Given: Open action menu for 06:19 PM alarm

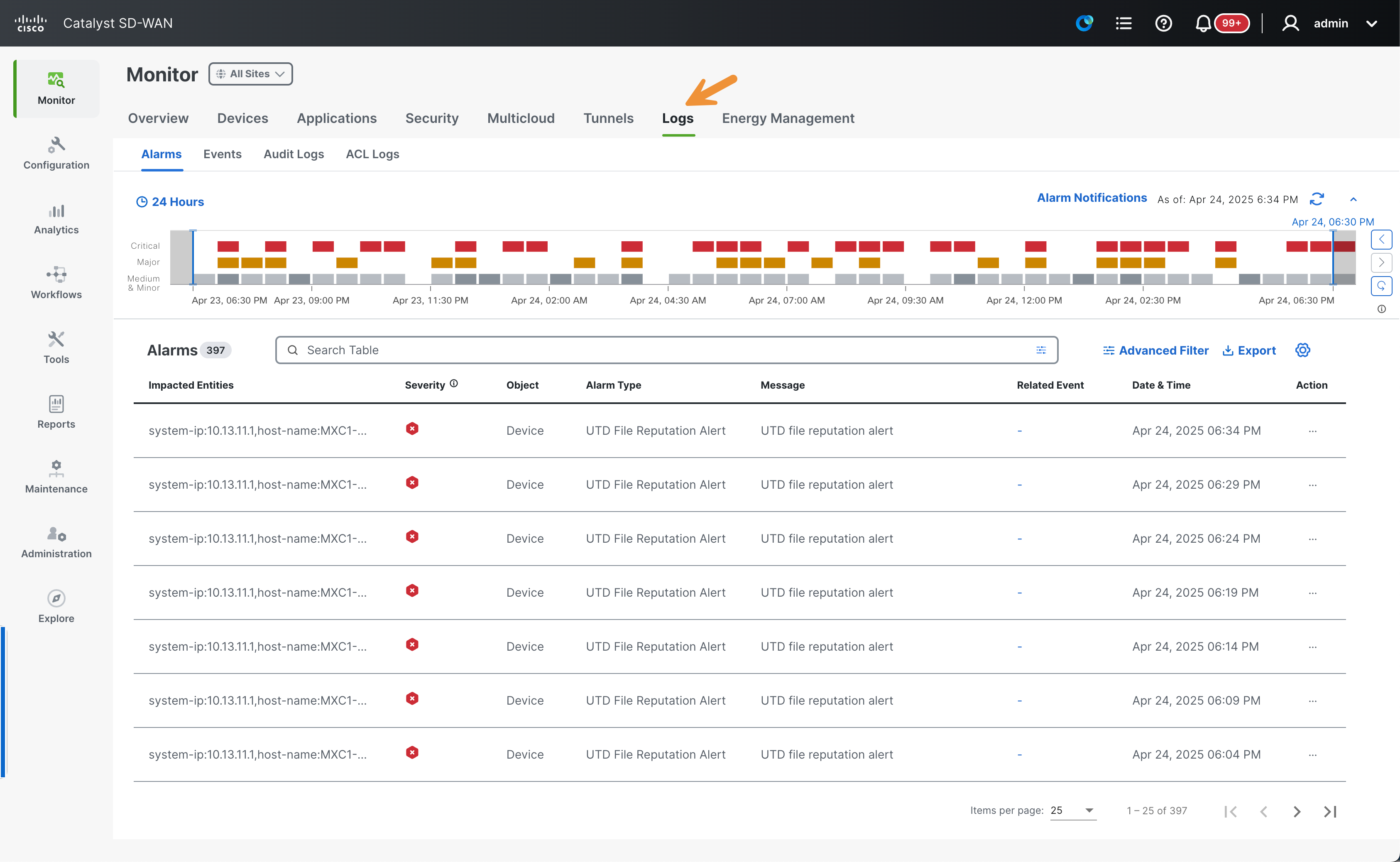Looking at the screenshot, I should pyautogui.click(x=1313, y=593).
